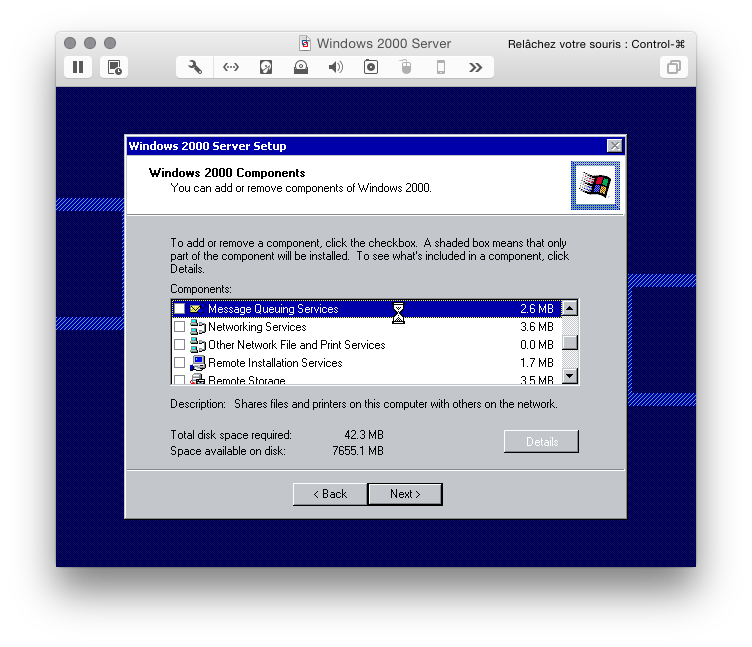Check the Message Queuing Services checkbox
752x647 pixels.
[x=179, y=308]
